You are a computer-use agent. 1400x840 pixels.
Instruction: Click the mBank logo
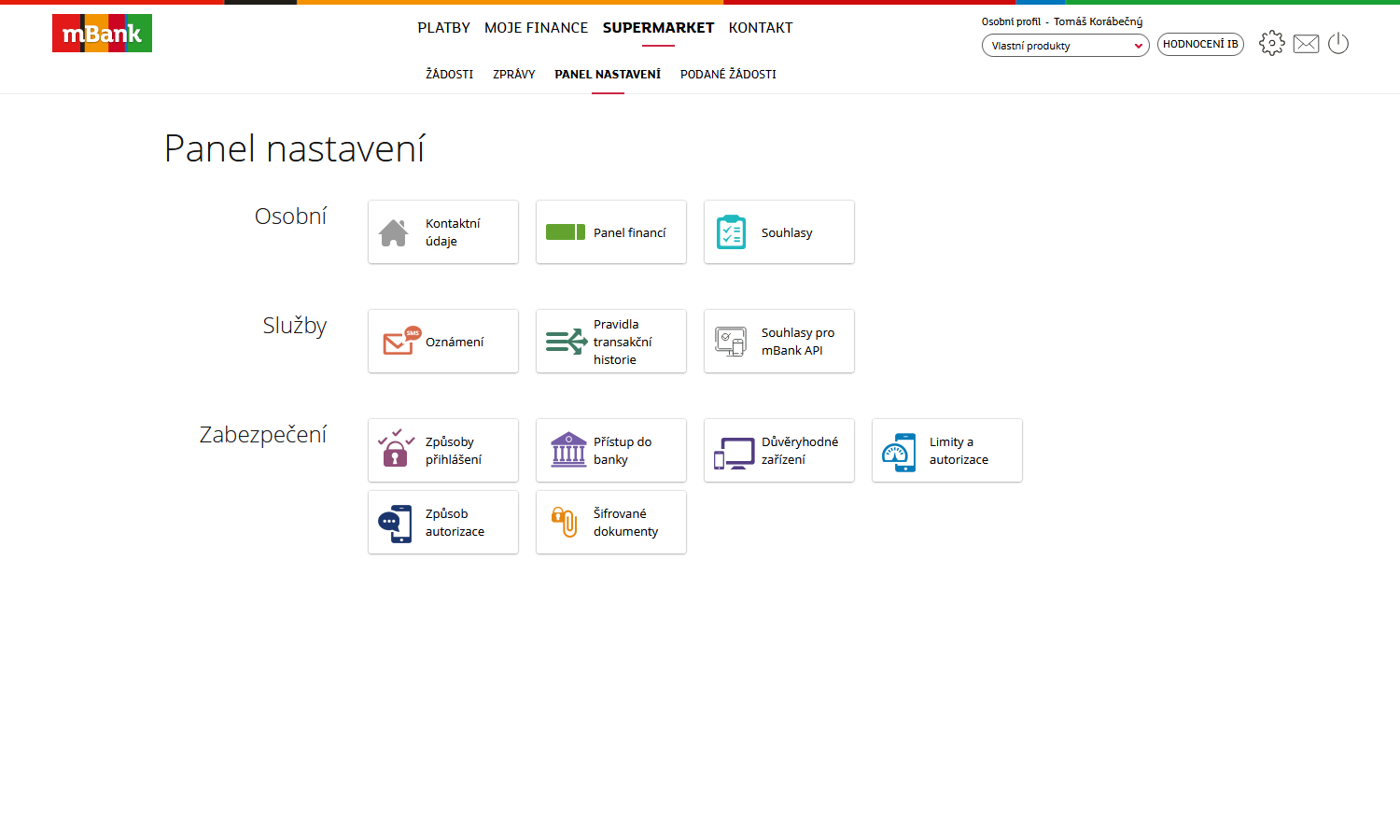coord(102,34)
